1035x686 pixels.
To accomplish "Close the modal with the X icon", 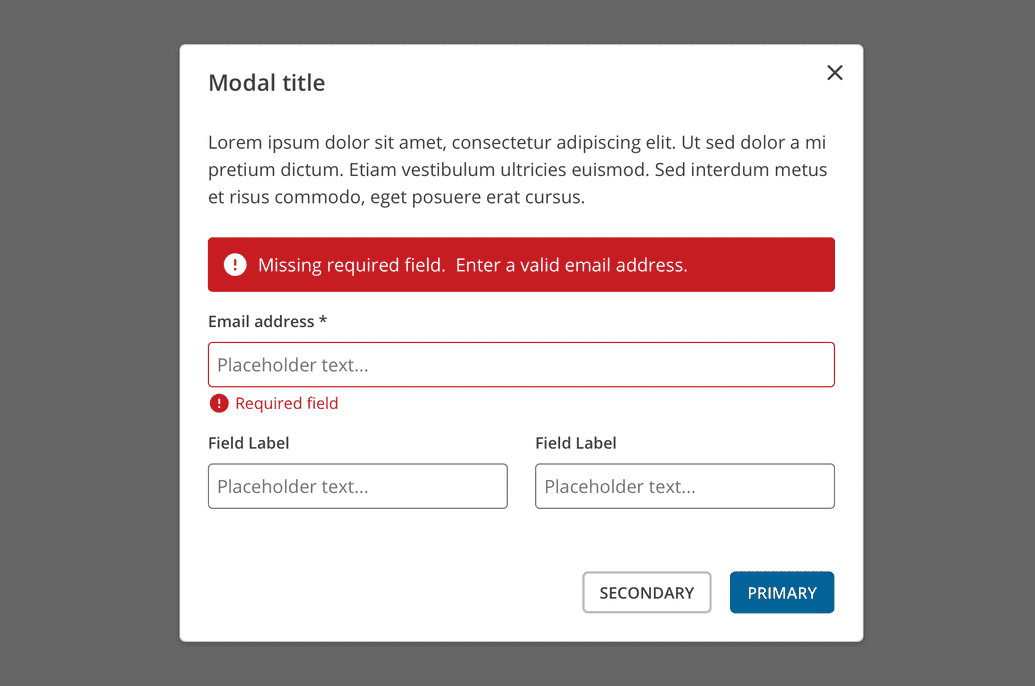I will pyautogui.click(x=835, y=72).
